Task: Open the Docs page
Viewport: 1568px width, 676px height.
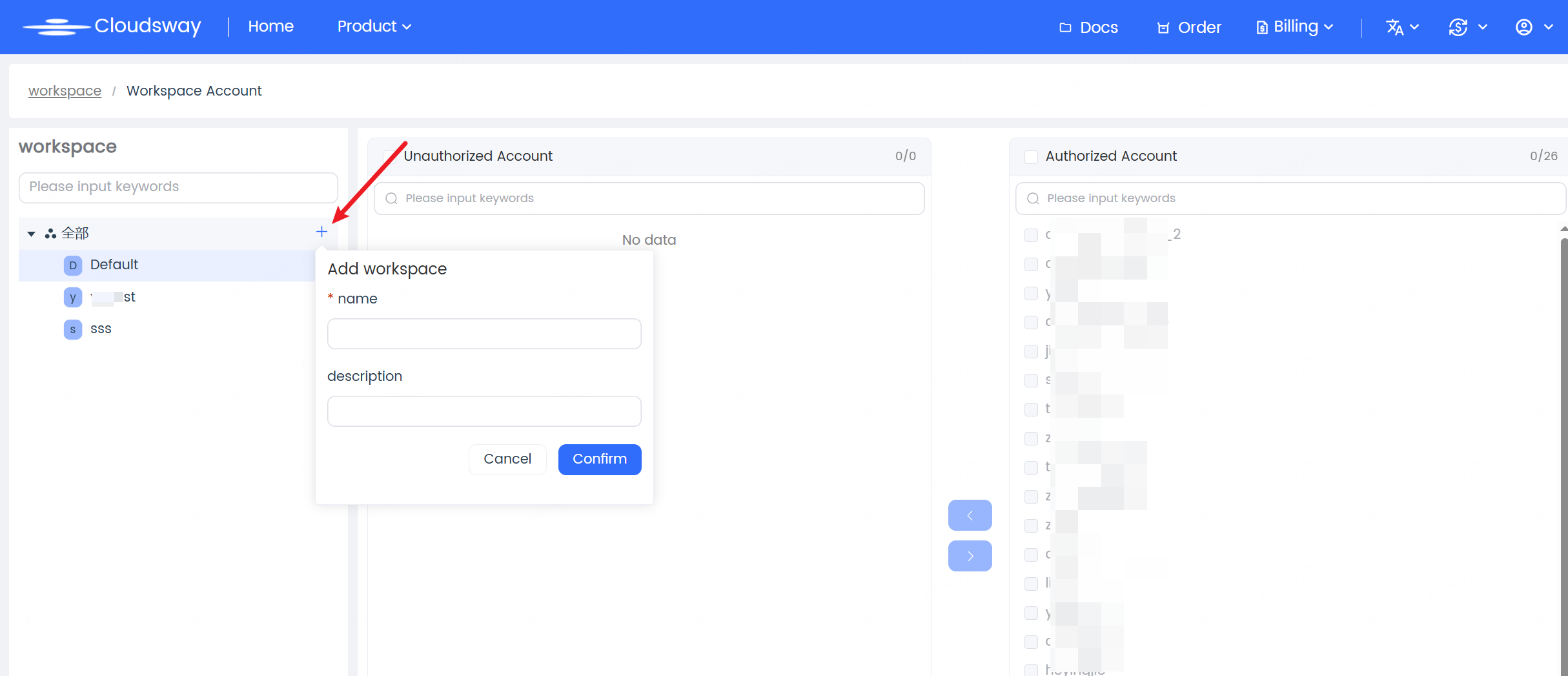Action: pyautogui.click(x=1088, y=27)
